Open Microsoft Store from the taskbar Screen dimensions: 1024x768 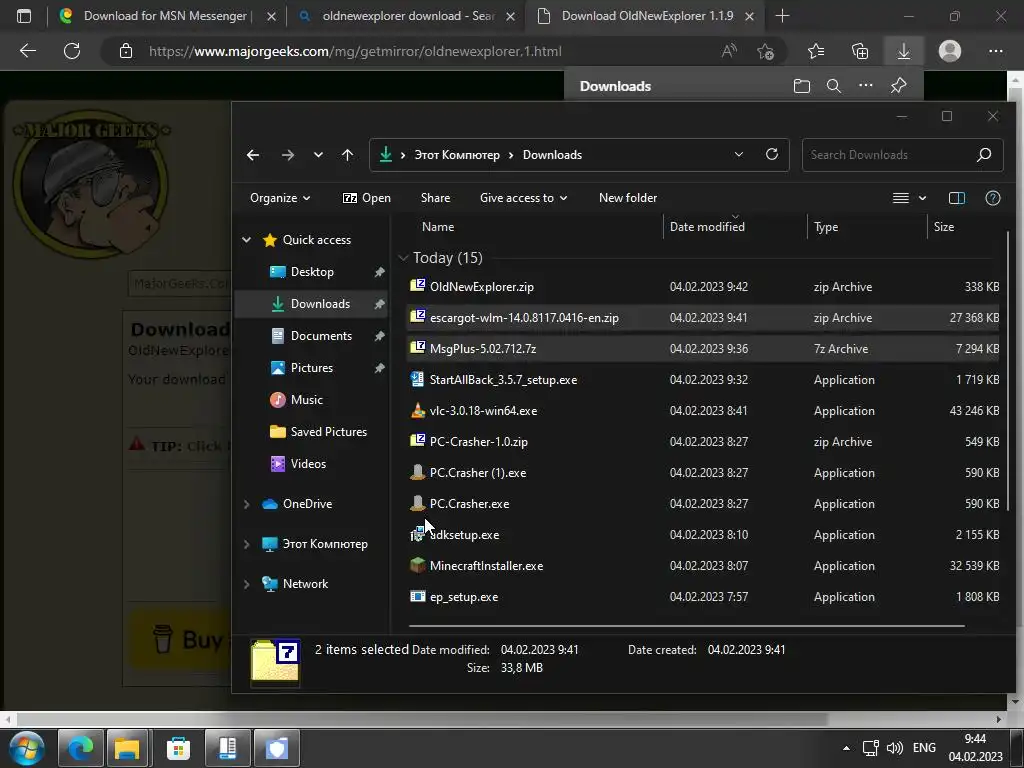pyautogui.click(x=178, y=748)
